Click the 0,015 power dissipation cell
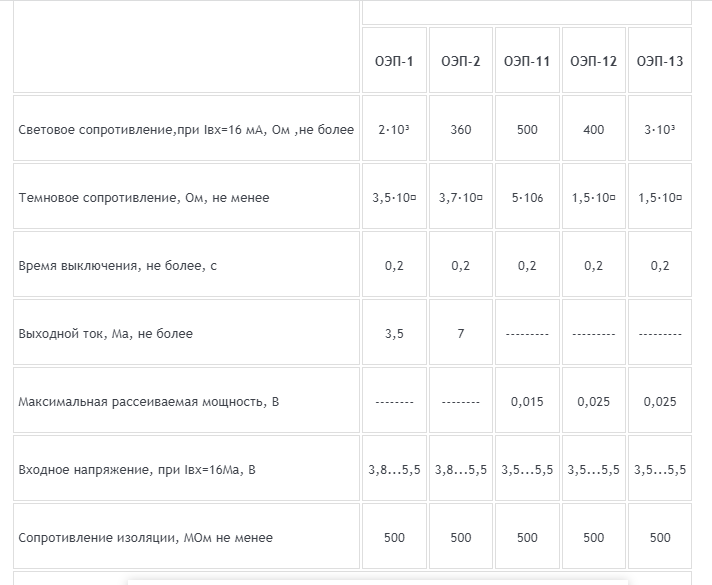The height and width of the screenshot is (585, 712). 527,402
